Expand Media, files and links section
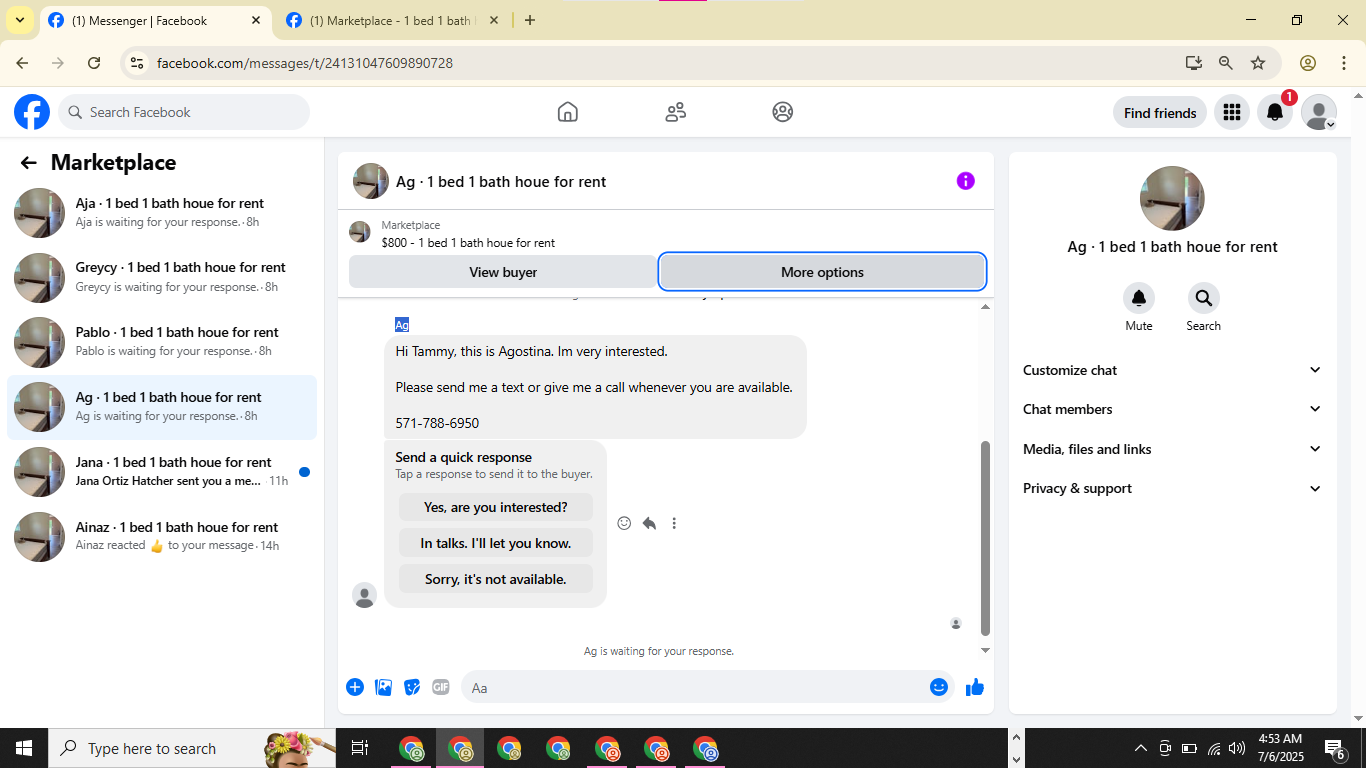Screen dimensions: 1366x768 point(1172,449)
